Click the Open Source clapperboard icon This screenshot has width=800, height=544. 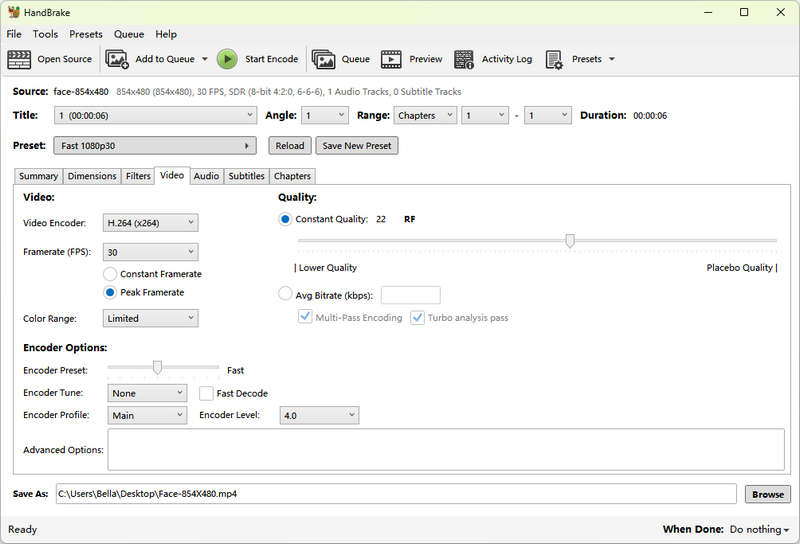click(x=19, y=59)
